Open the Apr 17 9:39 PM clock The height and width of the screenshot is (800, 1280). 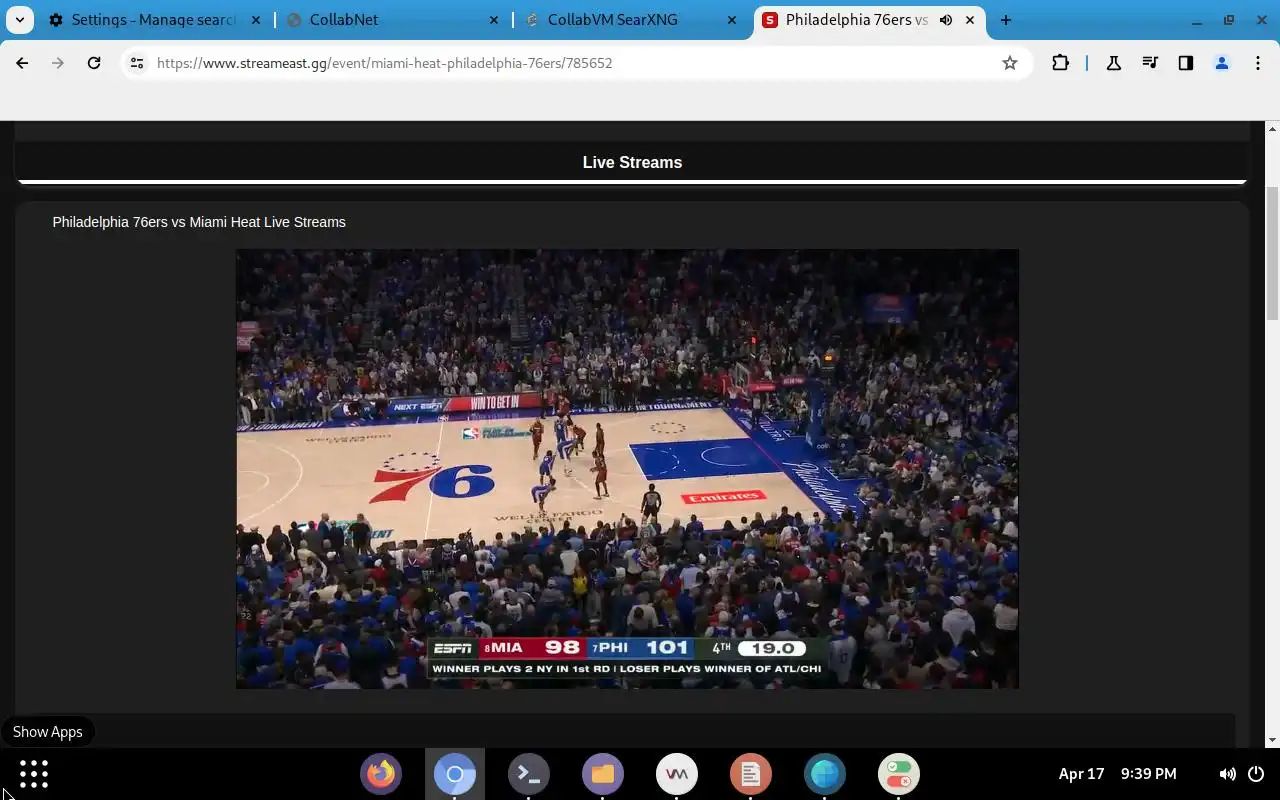point(1117,774)
